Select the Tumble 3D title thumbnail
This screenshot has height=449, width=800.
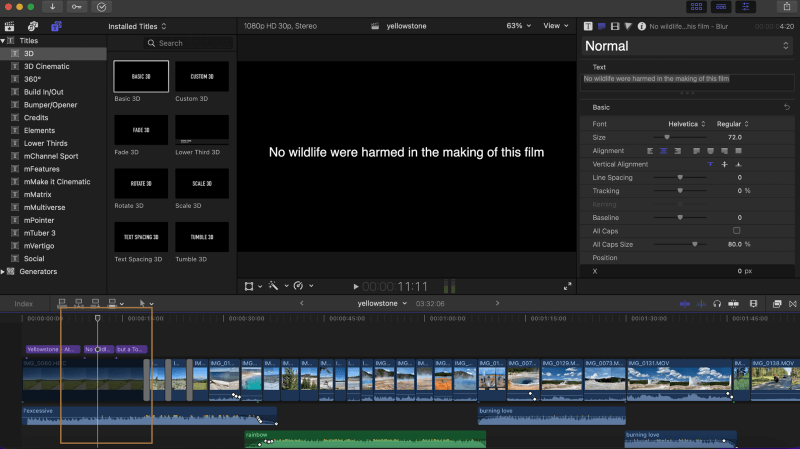(201, 237)
